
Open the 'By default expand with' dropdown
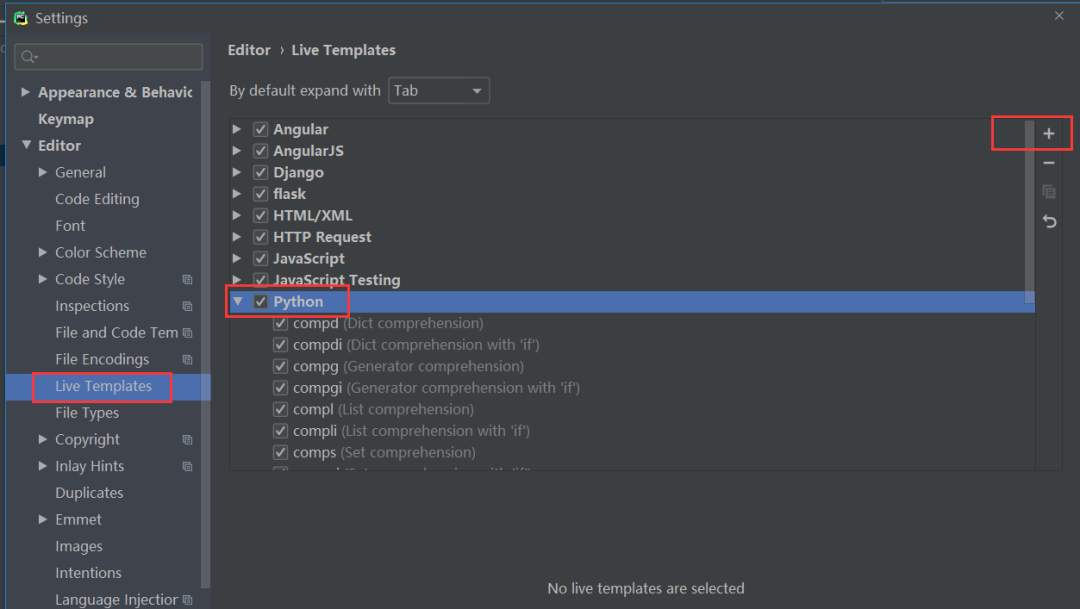tap(438, 90)
